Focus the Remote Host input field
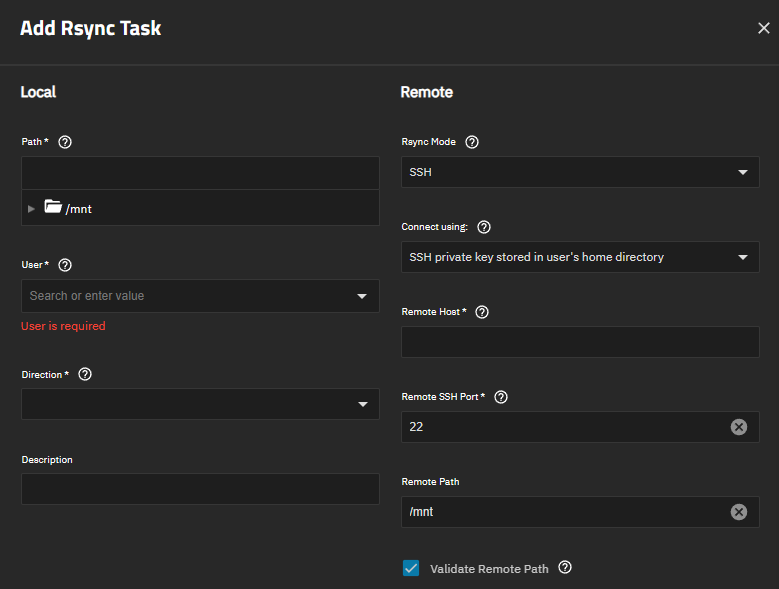The width and height of the screenshot is (779, 589). pos(580,342)
